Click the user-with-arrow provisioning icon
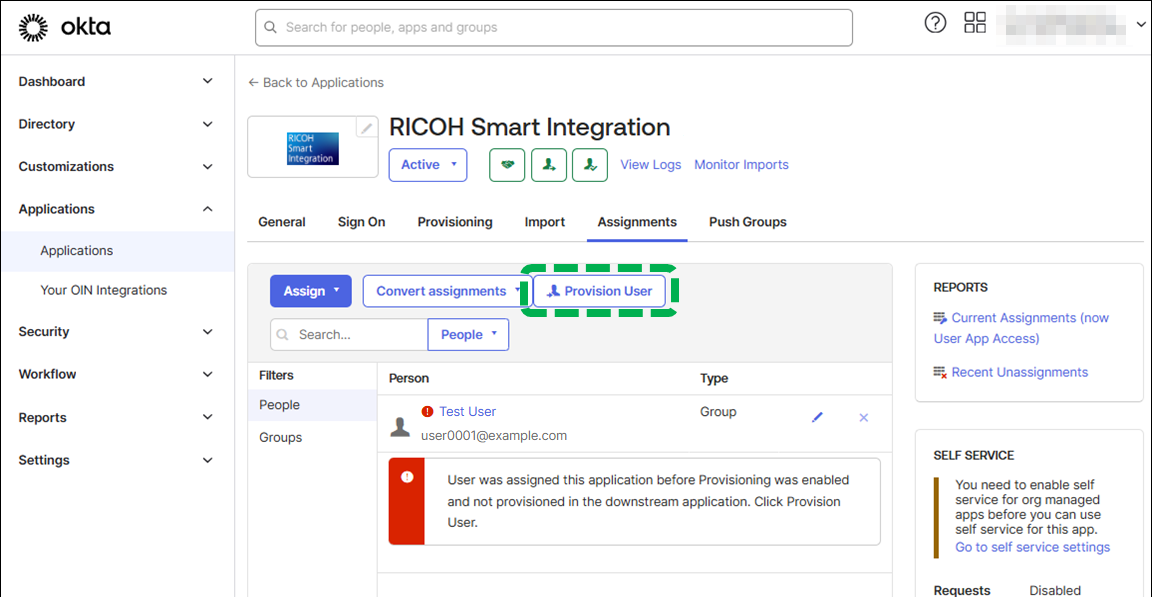Viewport: 1152px width, 597px height. click(549, 165)
